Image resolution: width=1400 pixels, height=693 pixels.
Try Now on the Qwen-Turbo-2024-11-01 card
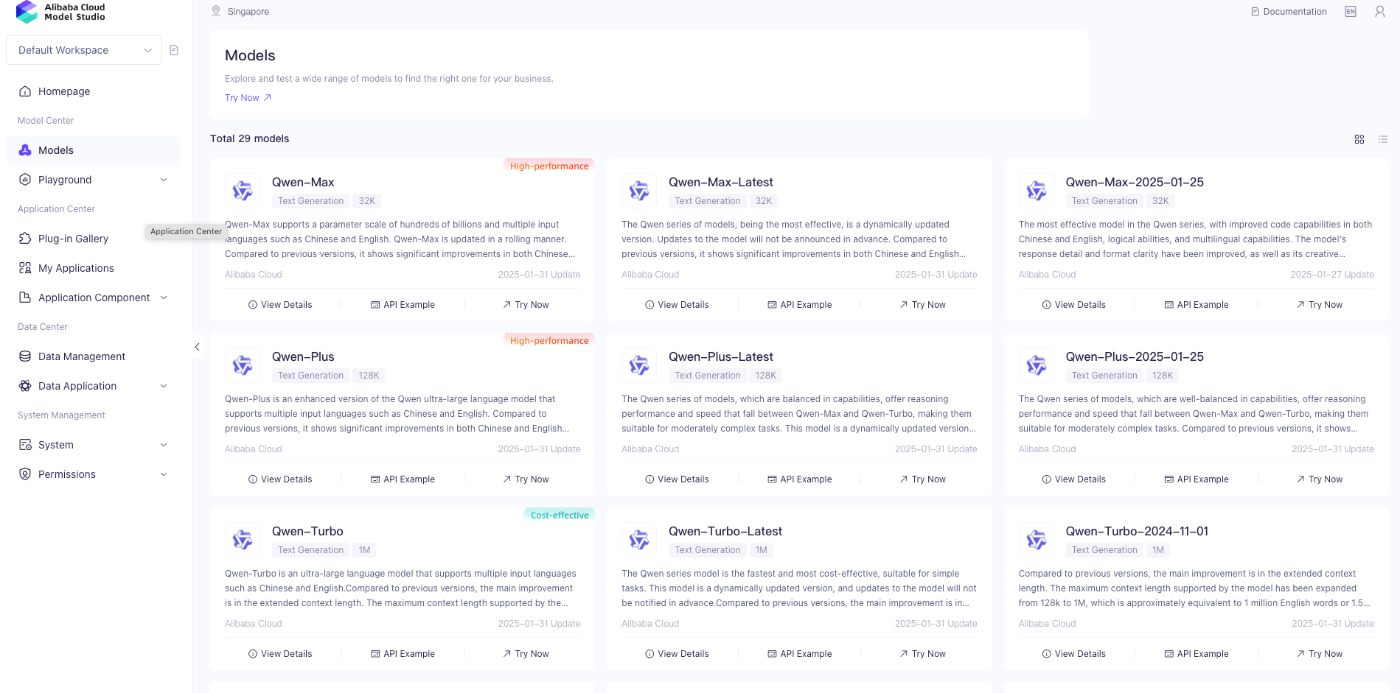(1320, 654)
